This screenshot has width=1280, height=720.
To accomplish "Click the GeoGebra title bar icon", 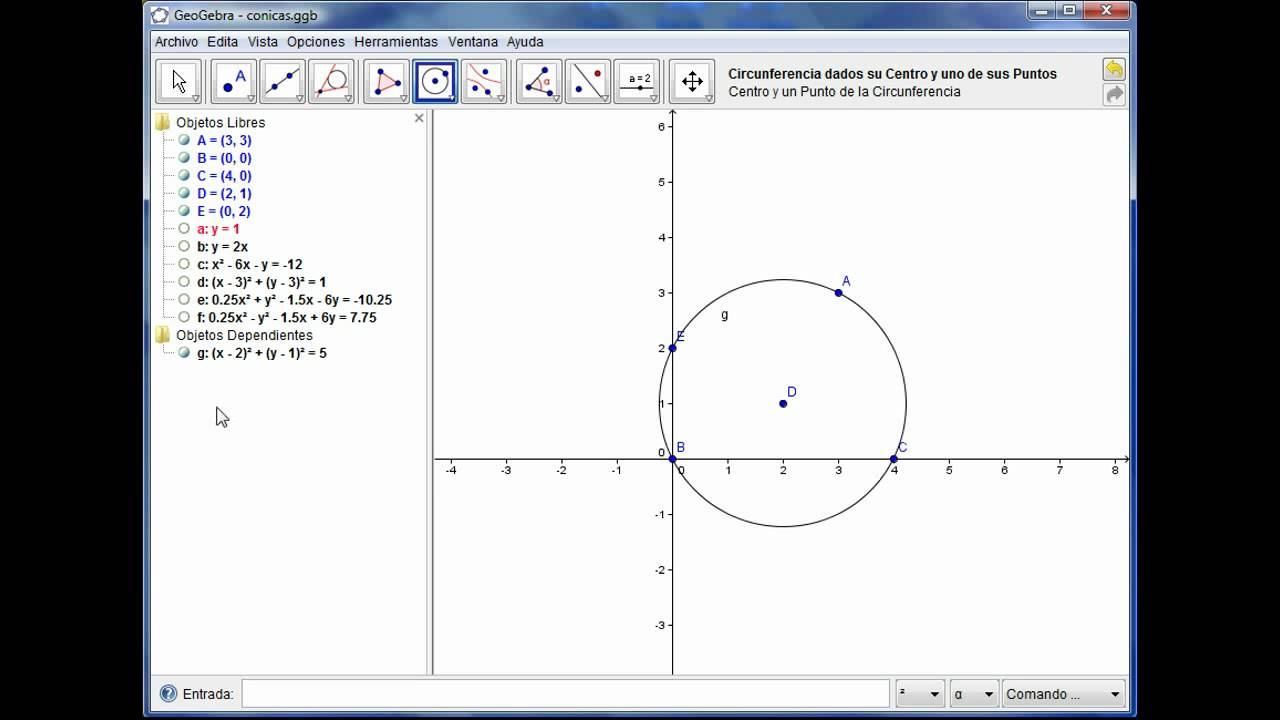I will click(159, 15).
